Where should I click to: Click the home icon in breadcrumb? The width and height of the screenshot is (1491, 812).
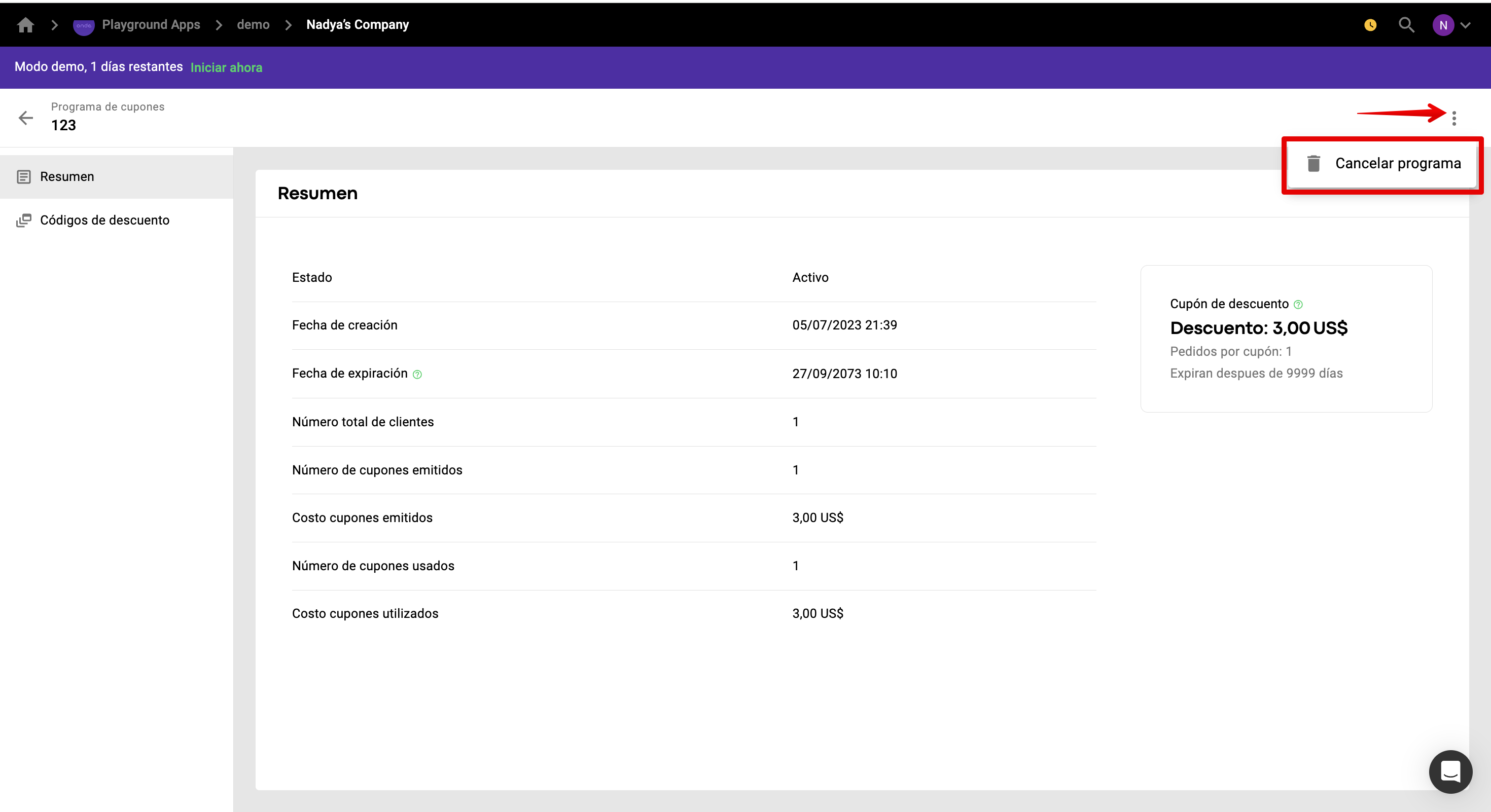point(25,25)
